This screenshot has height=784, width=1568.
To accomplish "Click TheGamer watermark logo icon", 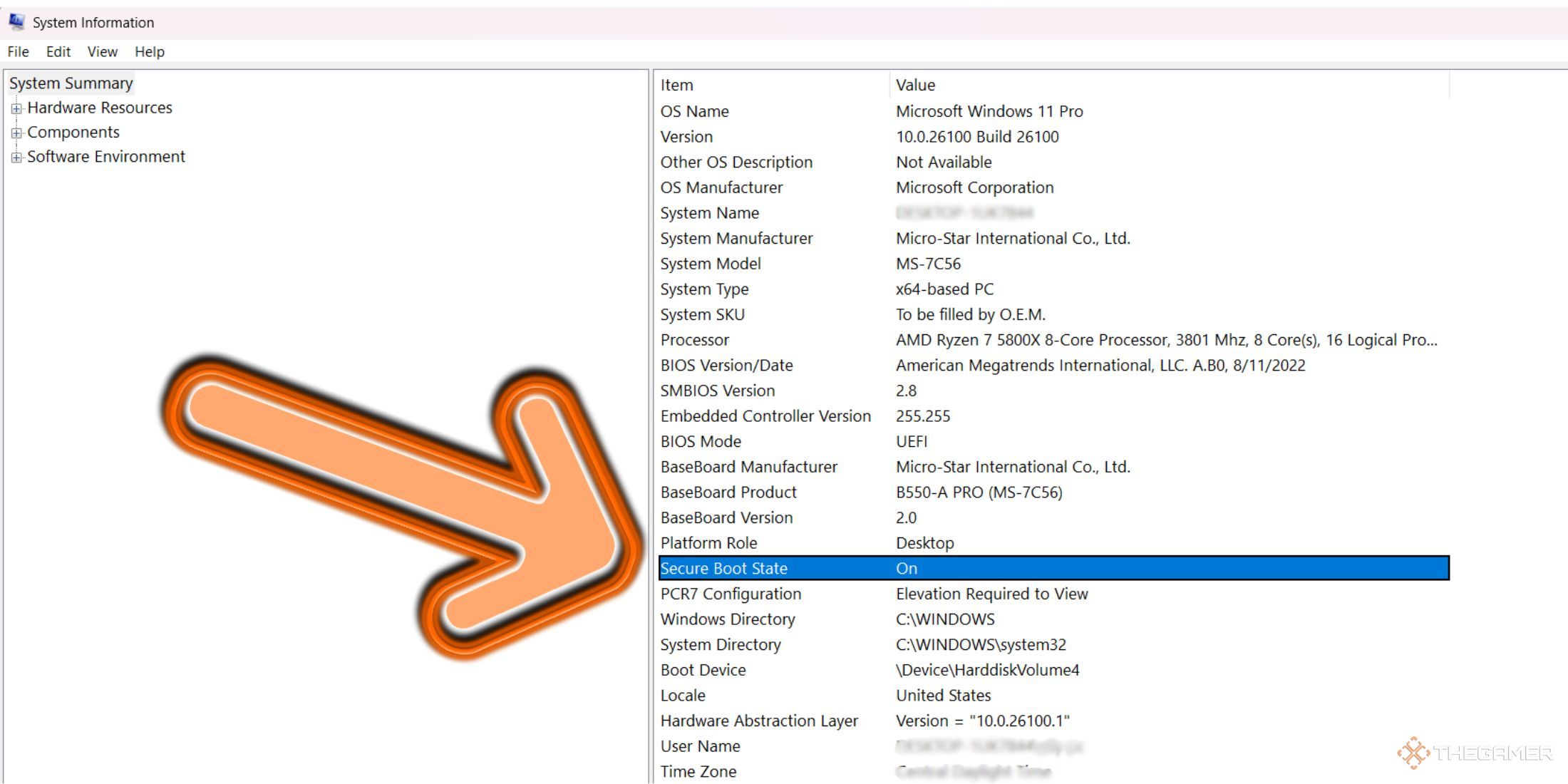I will pyautogui.click(x=1413, y=753).
